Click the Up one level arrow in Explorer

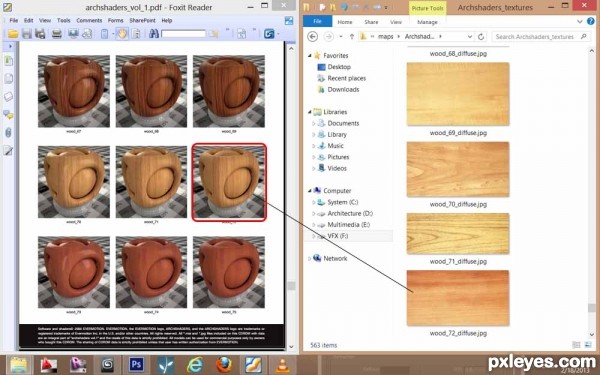click(352, 37)
